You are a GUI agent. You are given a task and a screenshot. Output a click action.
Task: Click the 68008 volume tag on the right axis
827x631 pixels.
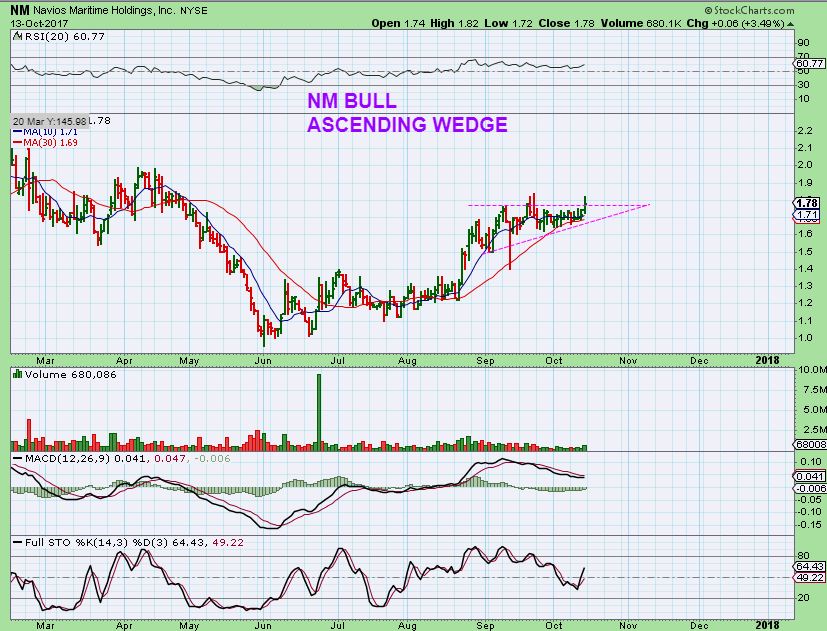[x=811, y=444]
